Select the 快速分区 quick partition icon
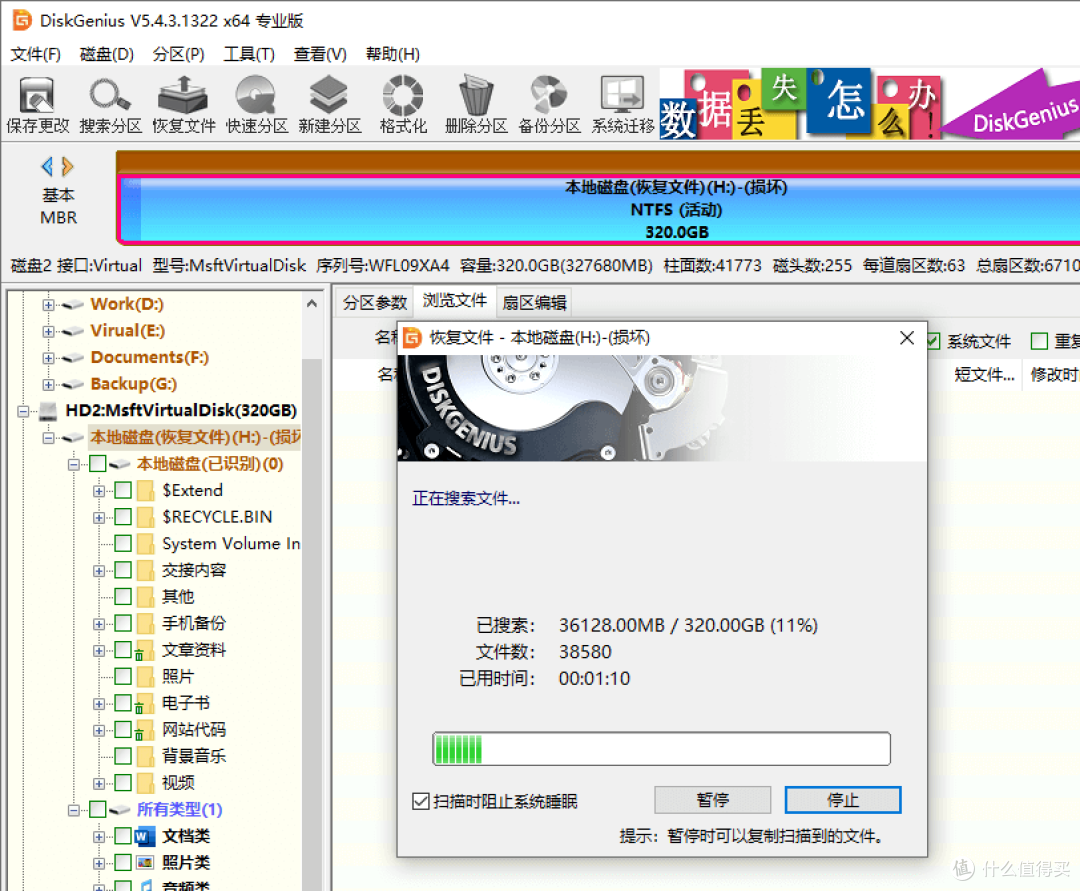The image size is (1080, 891). point(256,105)
